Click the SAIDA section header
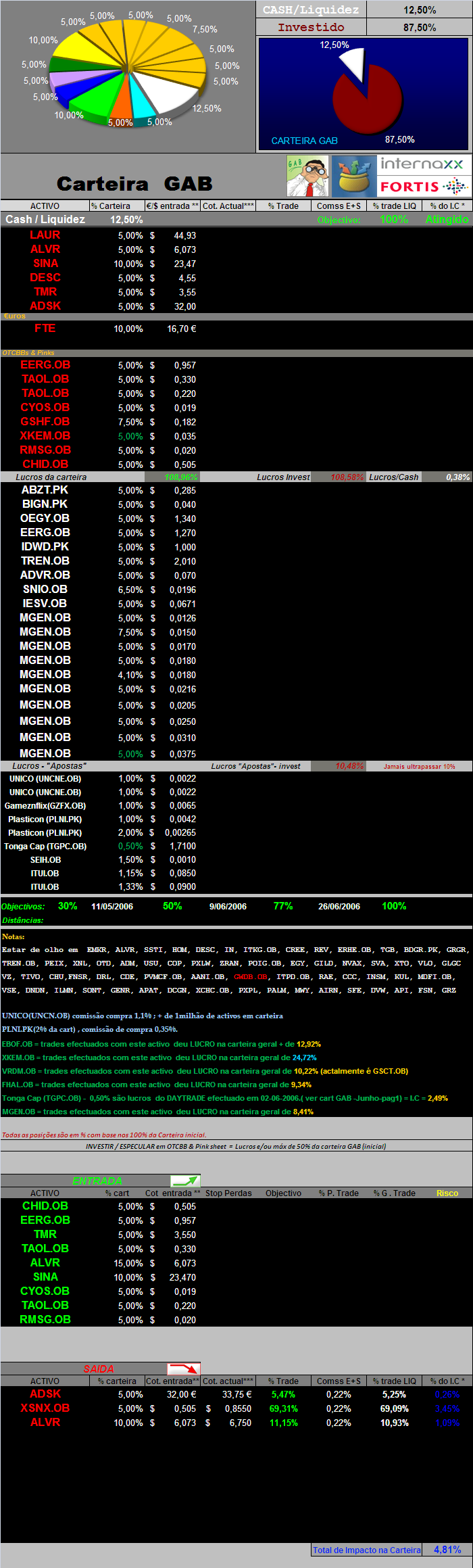The height and width of the screenshot is (1568, 473). click(99, 1369)
